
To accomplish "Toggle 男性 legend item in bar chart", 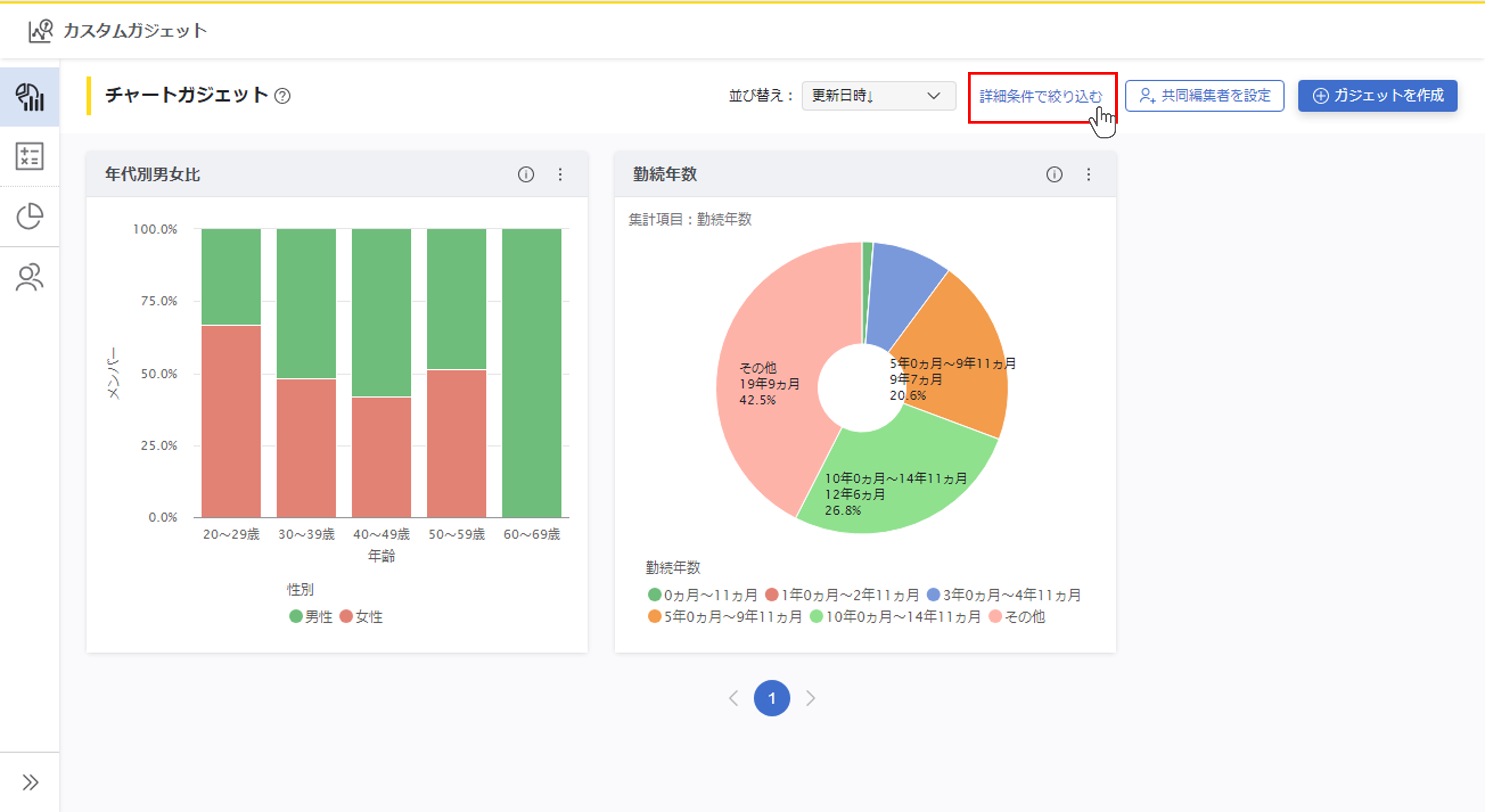I will coord(311,617).
